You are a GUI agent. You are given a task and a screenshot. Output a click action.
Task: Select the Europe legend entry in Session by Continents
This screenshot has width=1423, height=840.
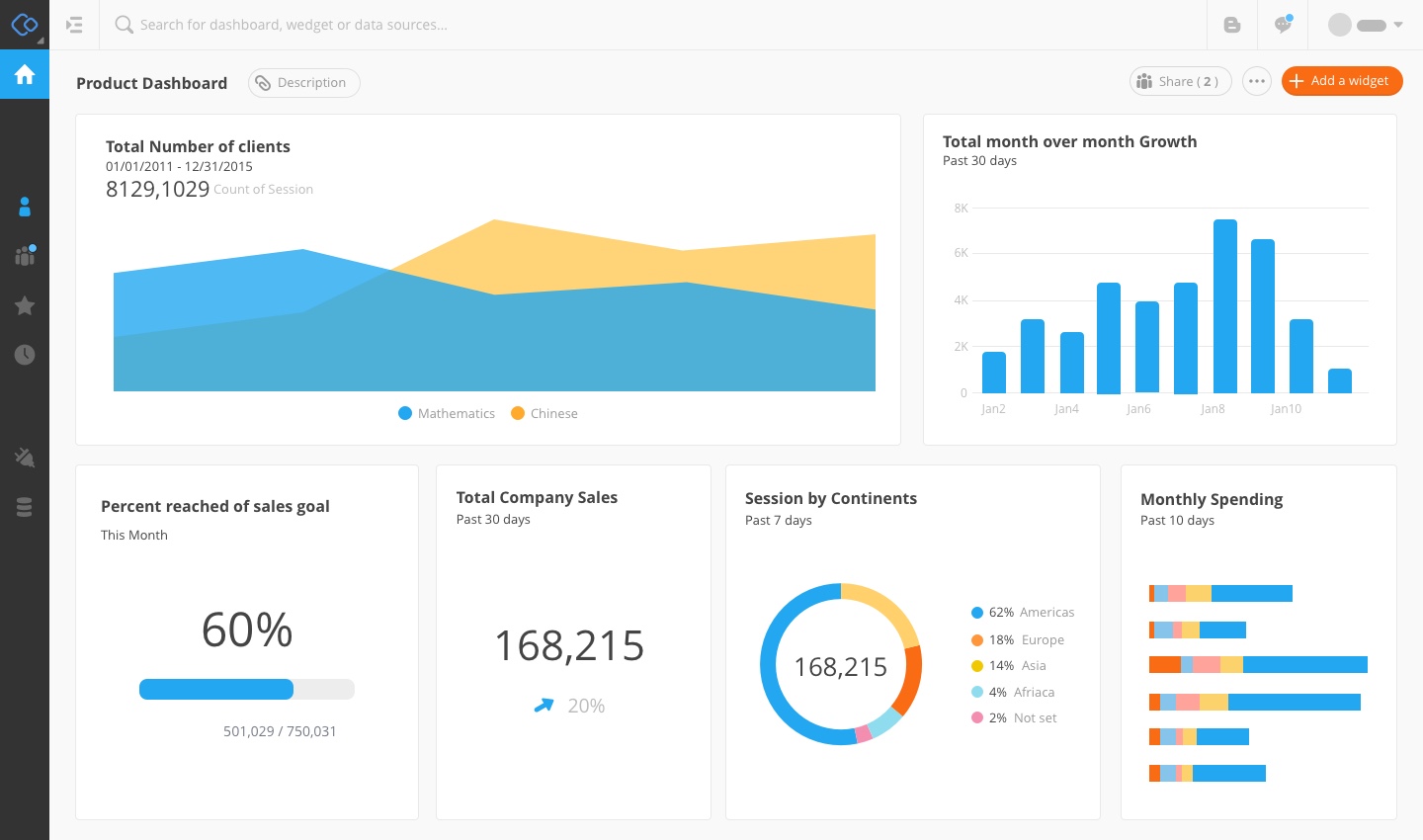pos(1026,639)
